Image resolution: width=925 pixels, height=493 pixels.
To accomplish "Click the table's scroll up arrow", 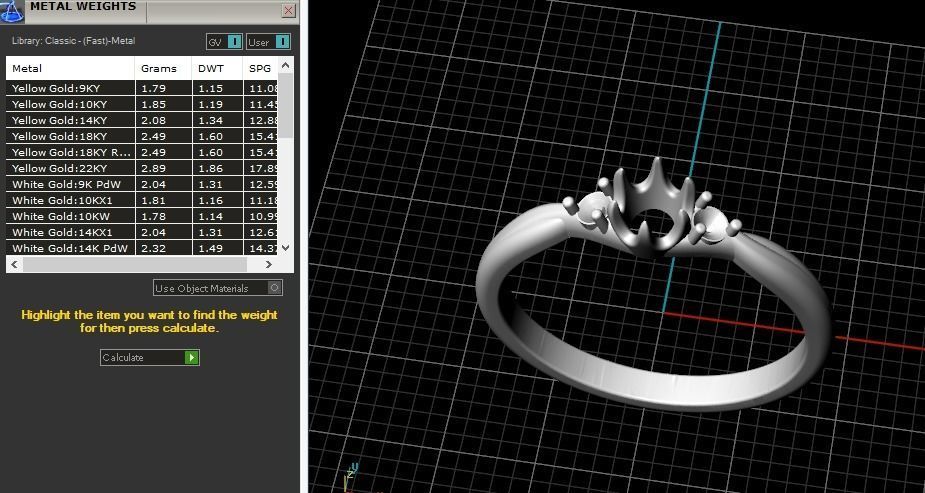I will (286, 65).
